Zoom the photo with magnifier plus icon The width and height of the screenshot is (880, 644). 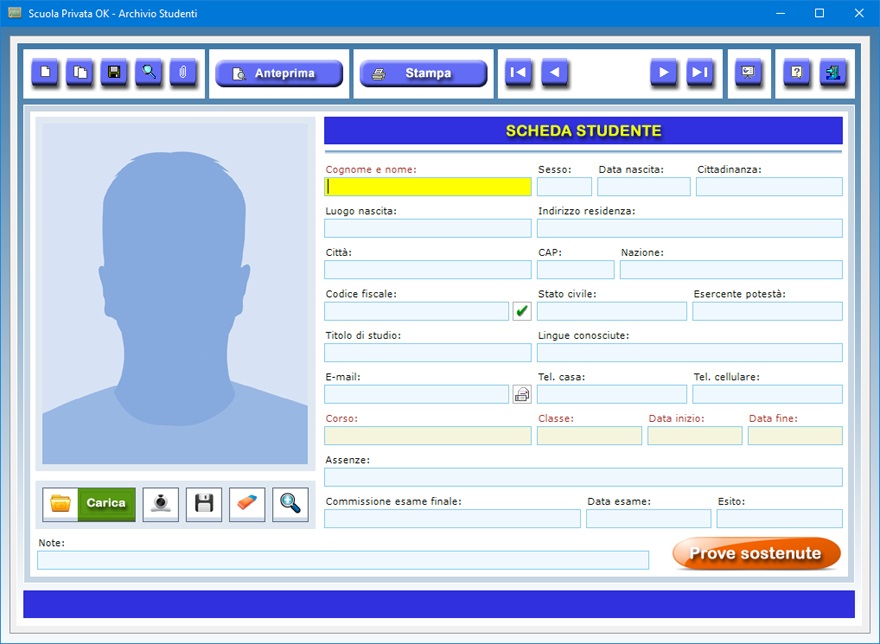pyautogui.click(x=290, y=504)
